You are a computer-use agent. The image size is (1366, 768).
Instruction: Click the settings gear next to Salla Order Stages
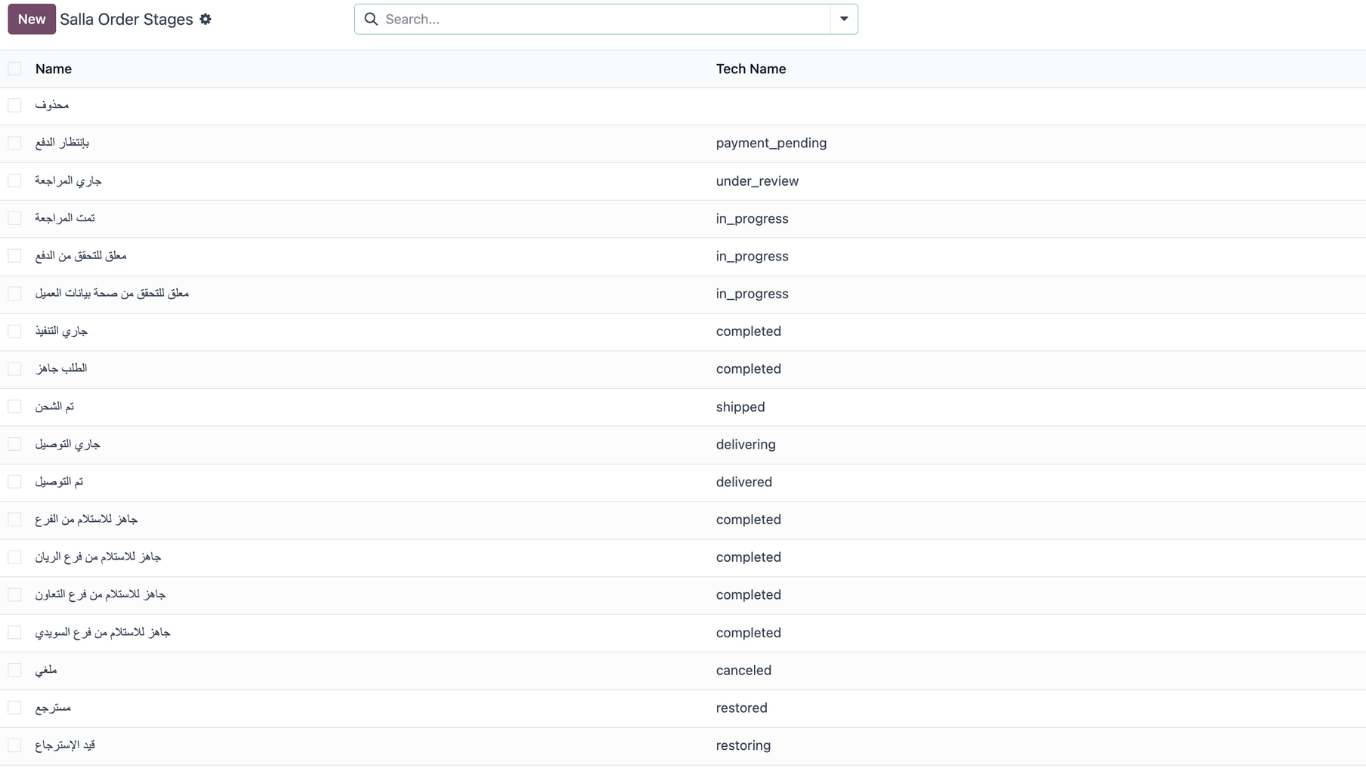[x=206, y=19]
